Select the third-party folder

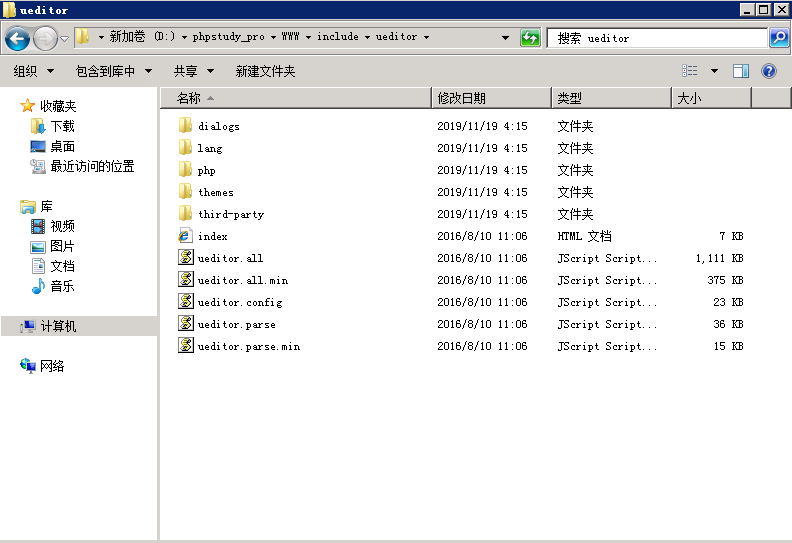coord(230,214)
